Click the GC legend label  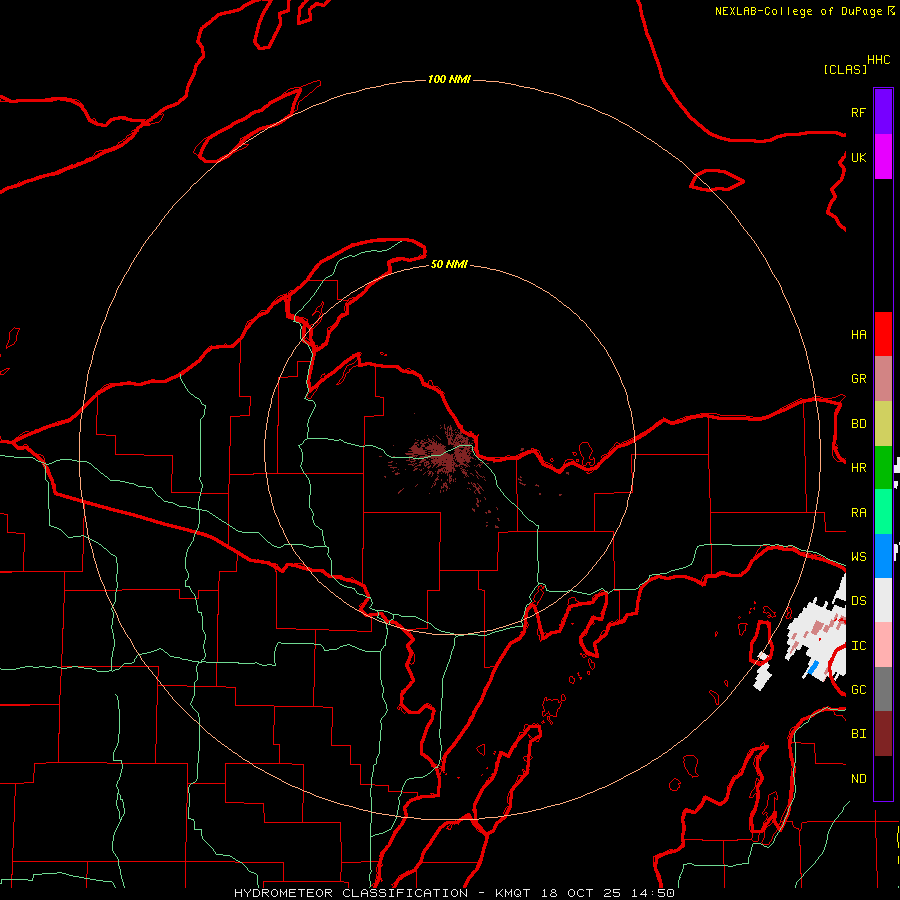(858, 690)
